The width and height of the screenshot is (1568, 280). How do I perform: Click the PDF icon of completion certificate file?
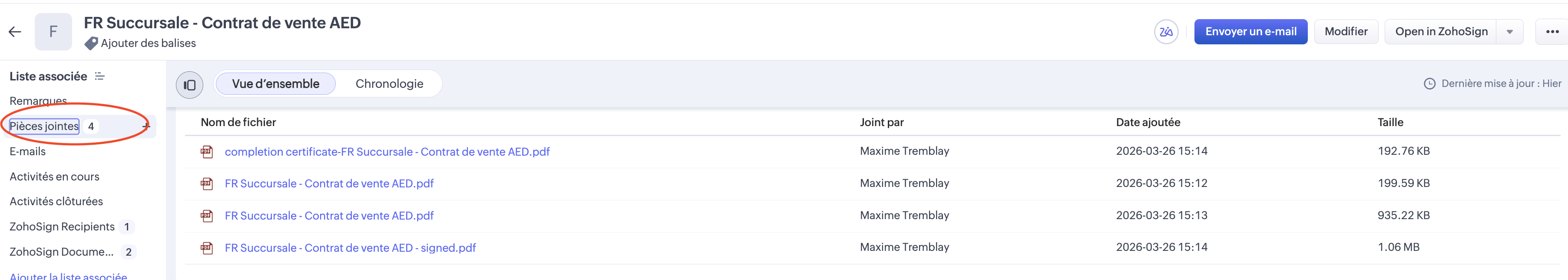point(207,152)
